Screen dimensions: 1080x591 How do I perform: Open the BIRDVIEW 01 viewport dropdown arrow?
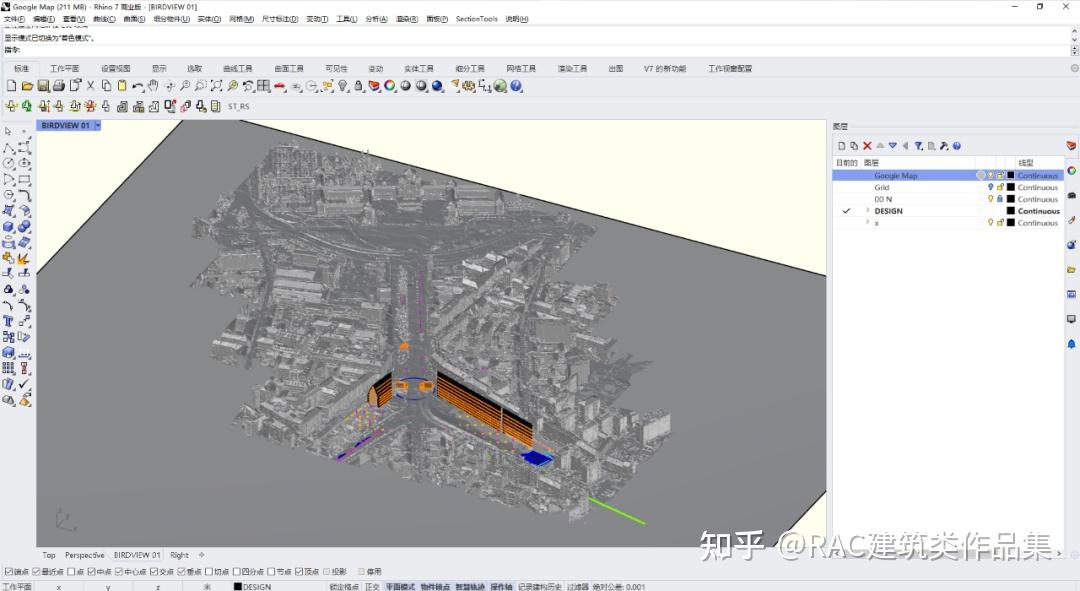[98, 125]
